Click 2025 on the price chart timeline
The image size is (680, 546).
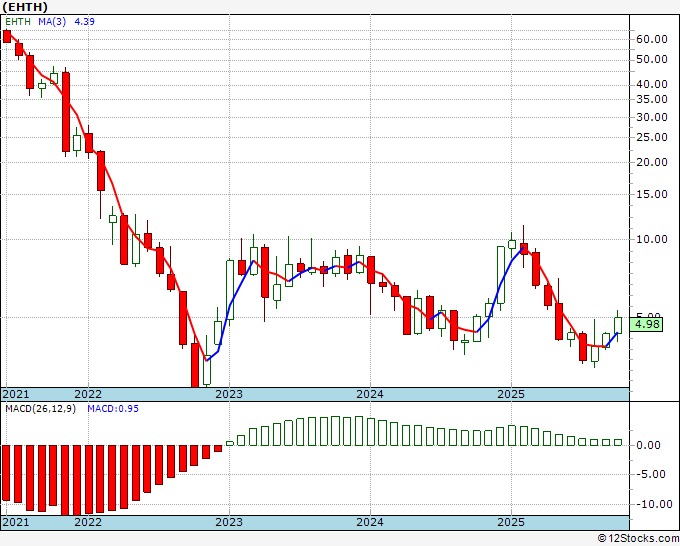(x=511, y=394)
